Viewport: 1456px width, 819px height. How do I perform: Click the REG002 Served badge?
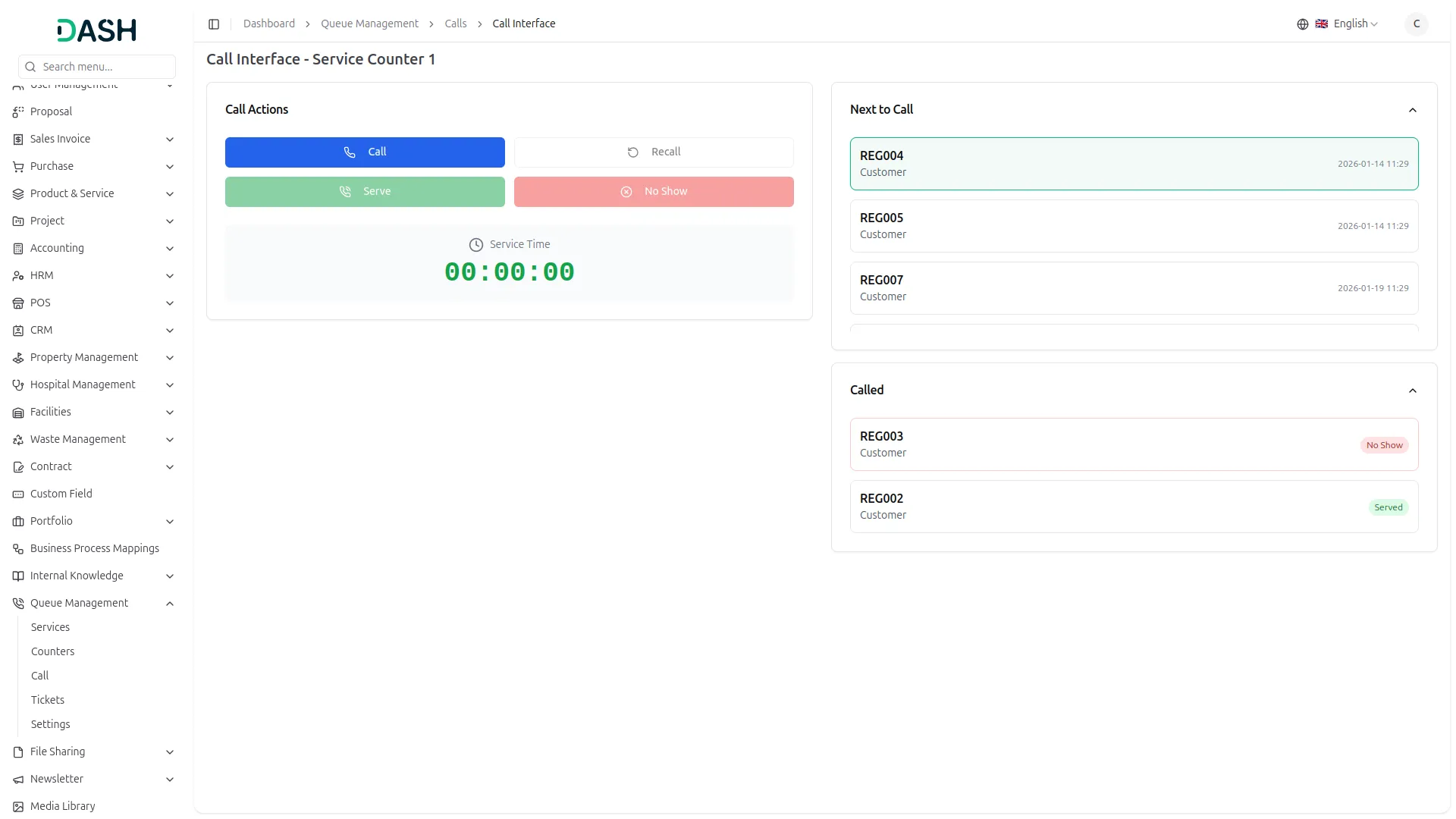pyautogui.click(x=1389, y=507)
